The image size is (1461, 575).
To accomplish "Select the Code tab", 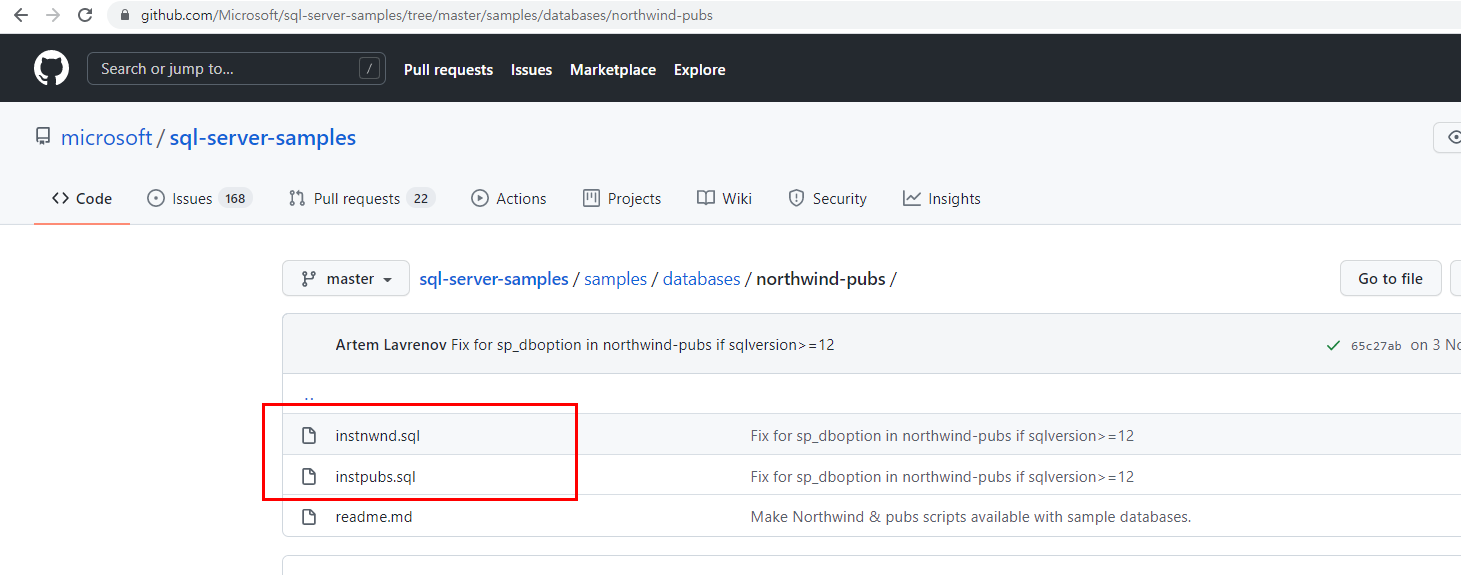I will tap(82, 199).
